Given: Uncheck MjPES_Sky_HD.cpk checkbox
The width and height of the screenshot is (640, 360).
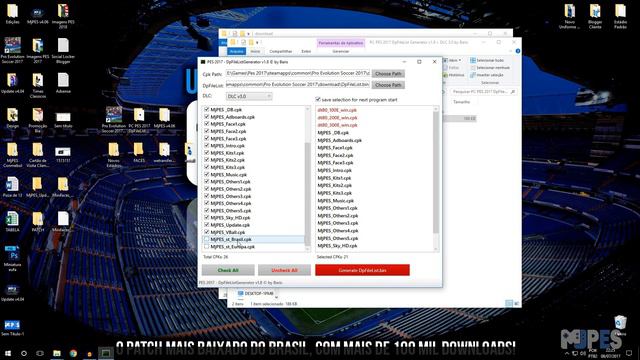Looking at the screenshot, I should (x=207, y=218).
